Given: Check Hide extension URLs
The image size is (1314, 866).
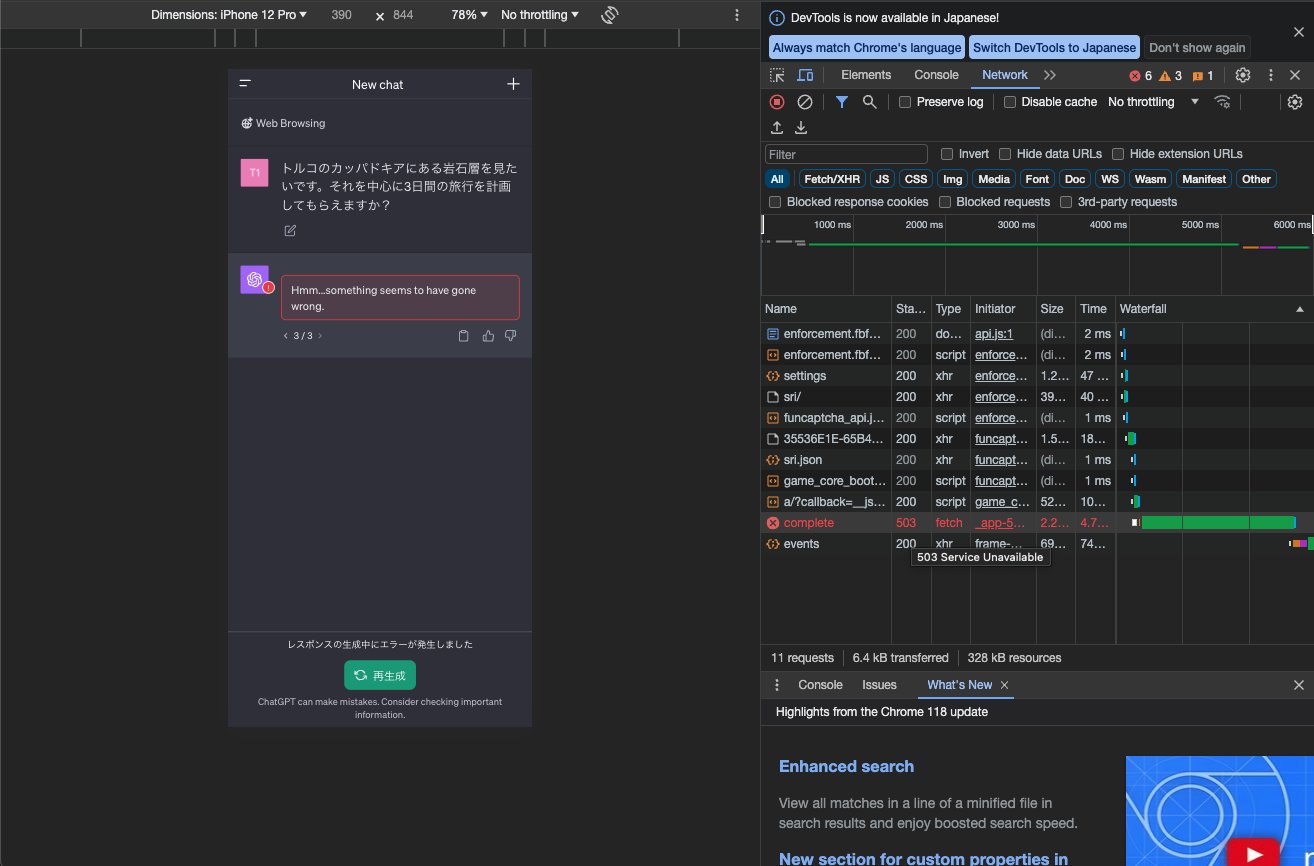Looking at the screenshot, I should [x=1118, y=154].
